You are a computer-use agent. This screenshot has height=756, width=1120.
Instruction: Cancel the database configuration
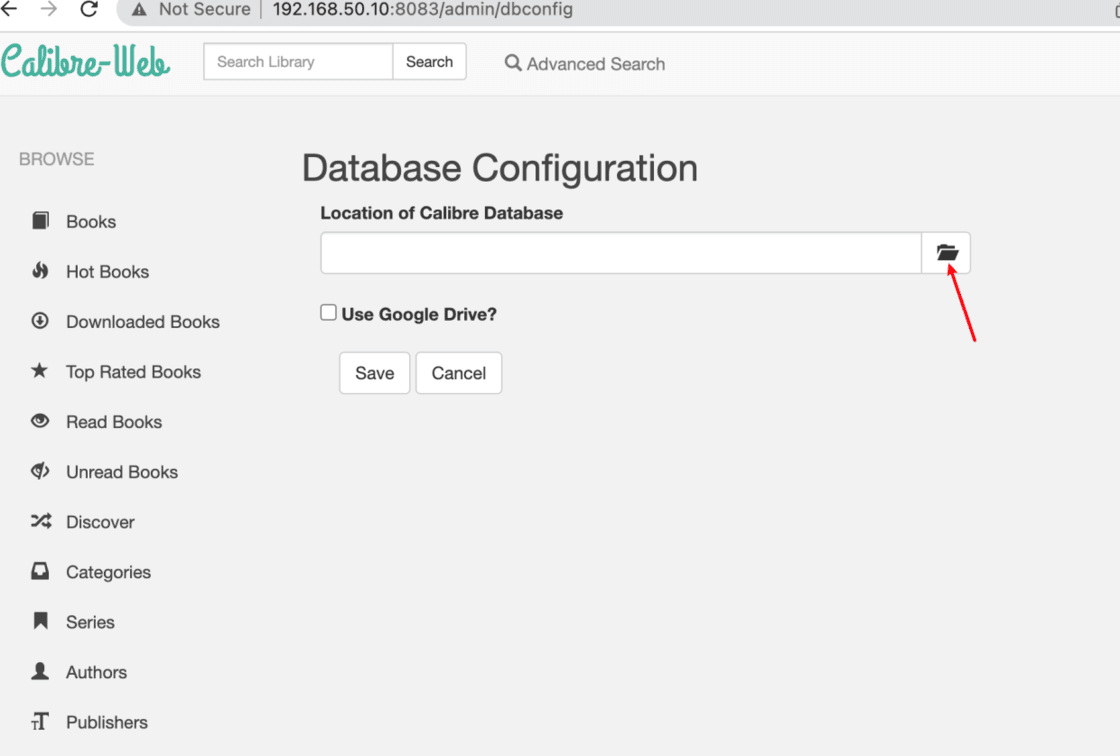click(458, 373)
